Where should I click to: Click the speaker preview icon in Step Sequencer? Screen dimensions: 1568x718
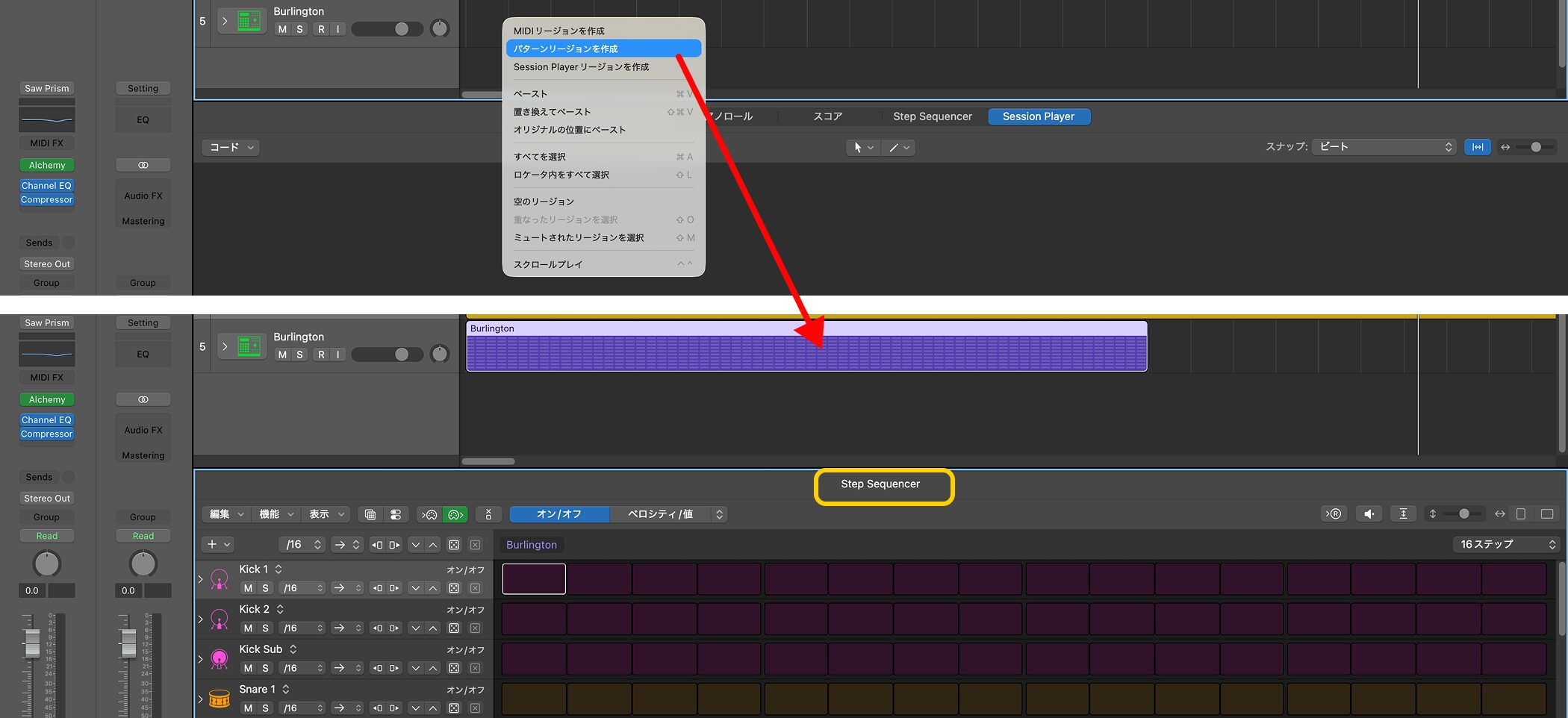(x=1369, y=513)
